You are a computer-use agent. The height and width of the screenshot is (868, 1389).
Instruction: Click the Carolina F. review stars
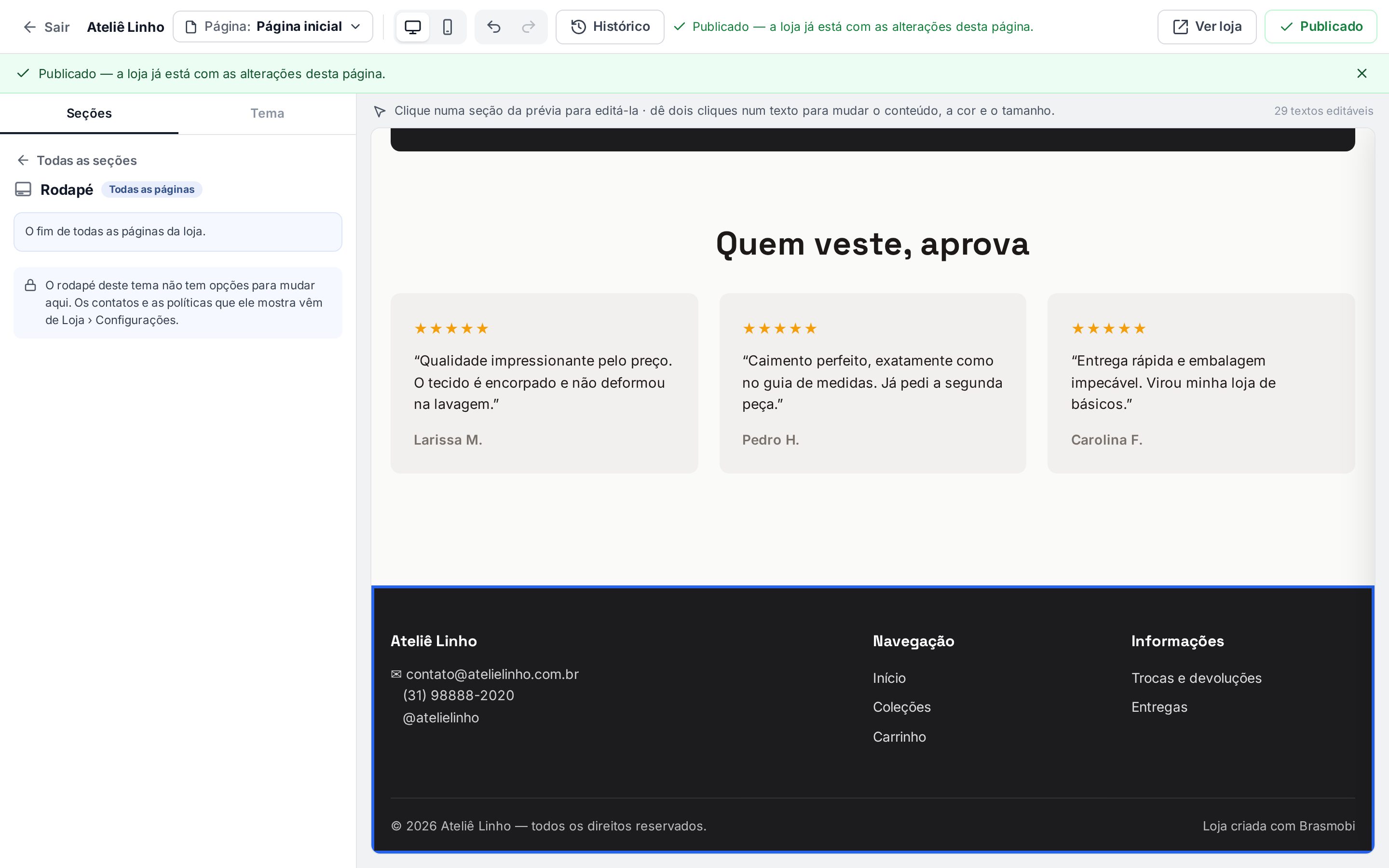(1108, 328)
